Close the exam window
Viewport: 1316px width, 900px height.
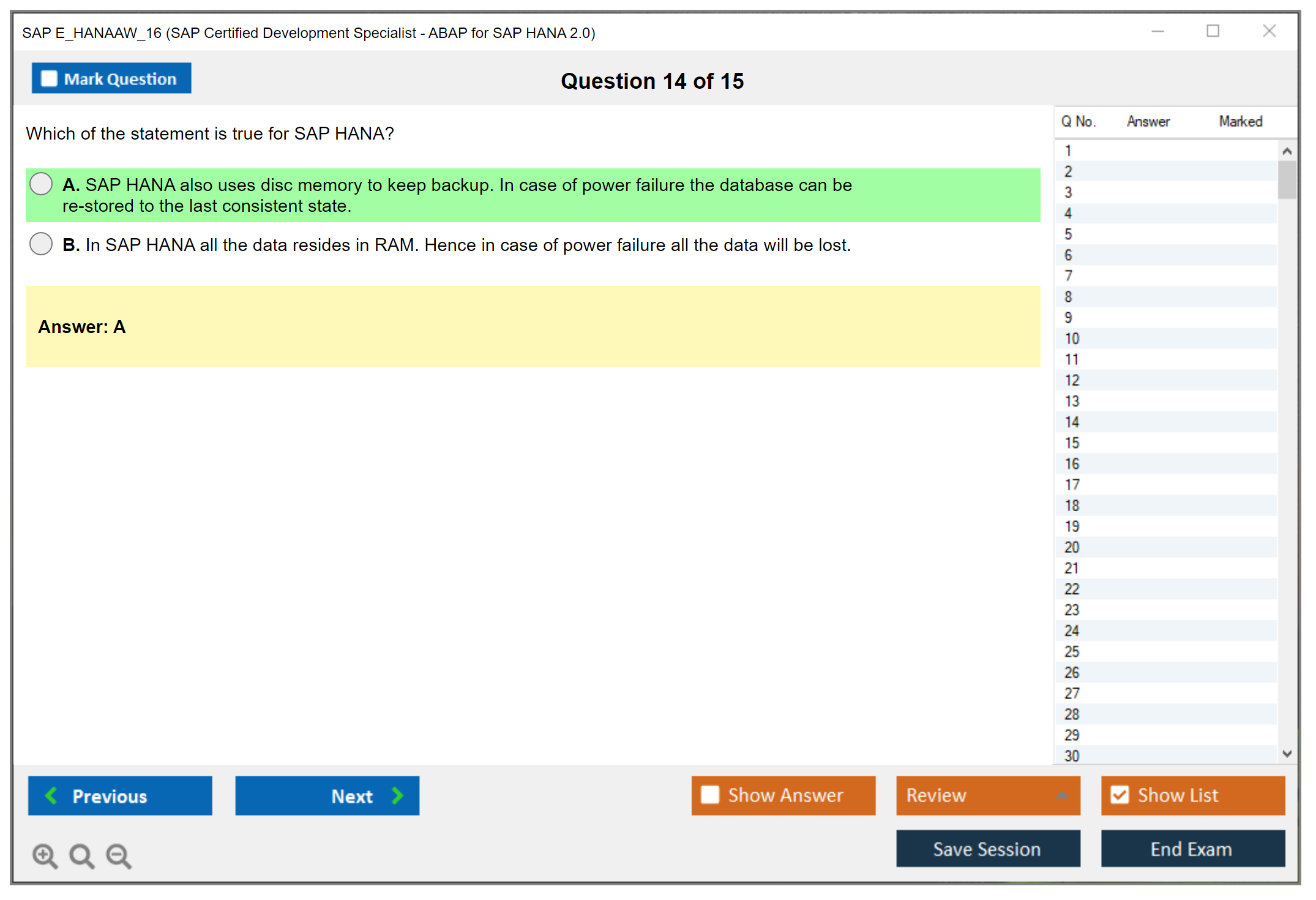pos(1269,31)
